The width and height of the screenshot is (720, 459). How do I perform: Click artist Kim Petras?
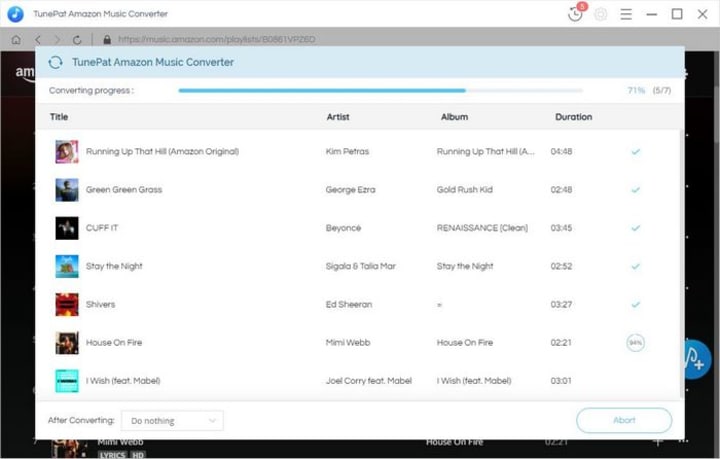347,151
